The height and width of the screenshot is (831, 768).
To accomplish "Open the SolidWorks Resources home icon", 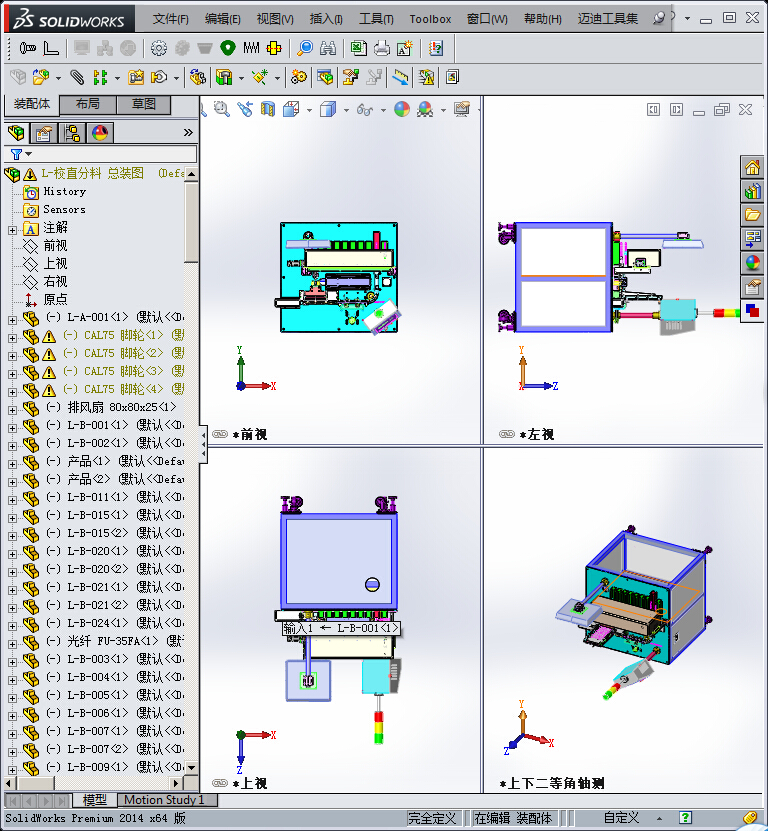I will [752, 168].
